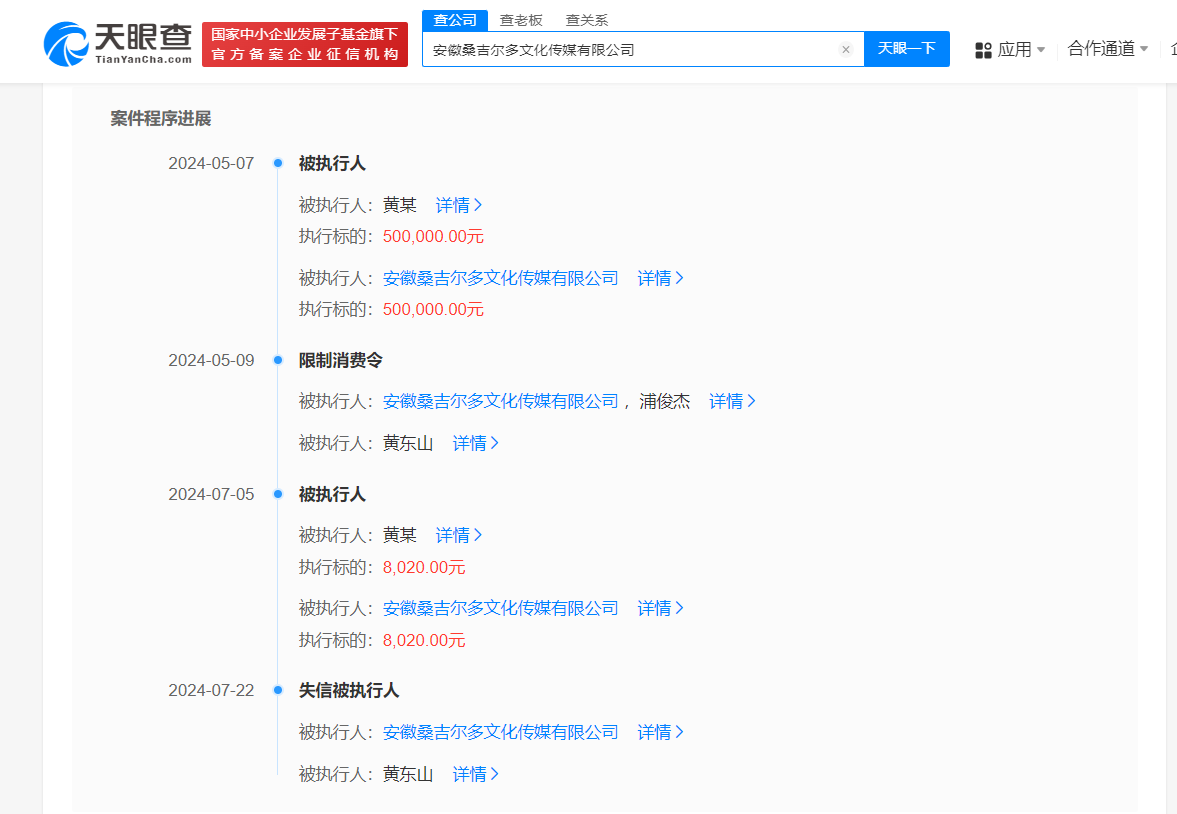Screen dimensions: 1177x814
Task: Click the blue timeline dot beside 2024-07-22
Action: tap(277, 689)
